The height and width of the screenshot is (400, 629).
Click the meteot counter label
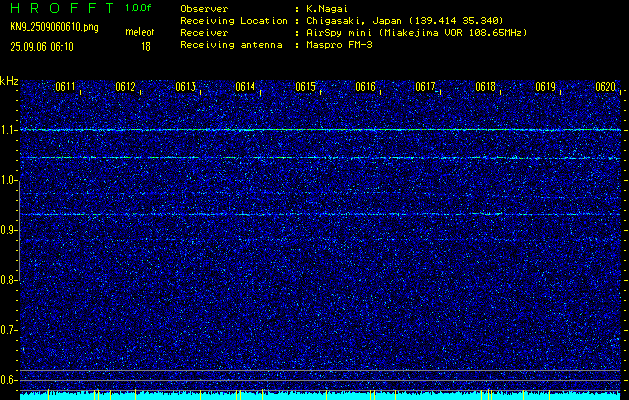pos(140,32)
